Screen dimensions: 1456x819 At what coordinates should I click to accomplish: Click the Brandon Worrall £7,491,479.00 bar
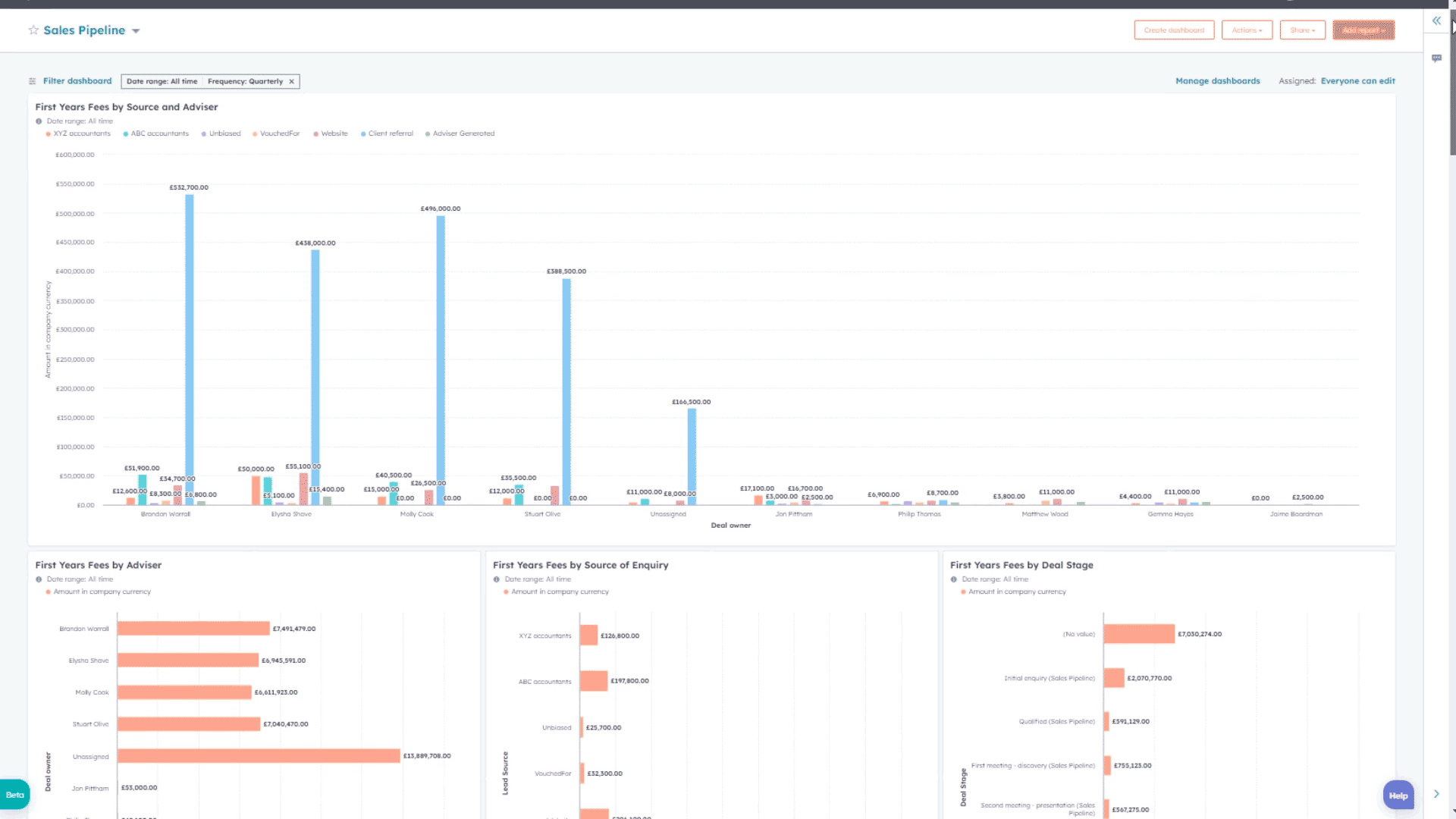[x=193, y=629]
